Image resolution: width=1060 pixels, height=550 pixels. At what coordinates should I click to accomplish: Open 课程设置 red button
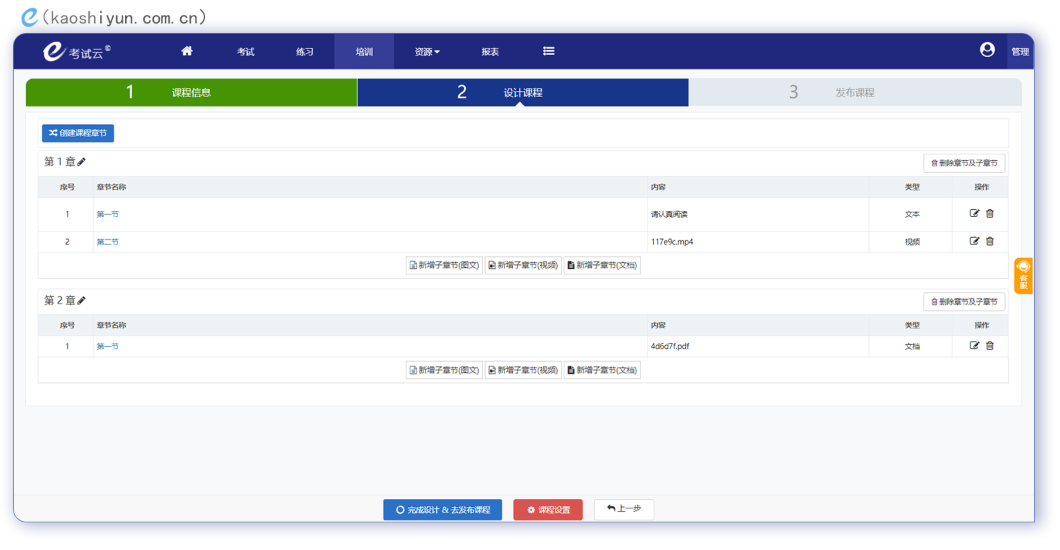point(549,510)
